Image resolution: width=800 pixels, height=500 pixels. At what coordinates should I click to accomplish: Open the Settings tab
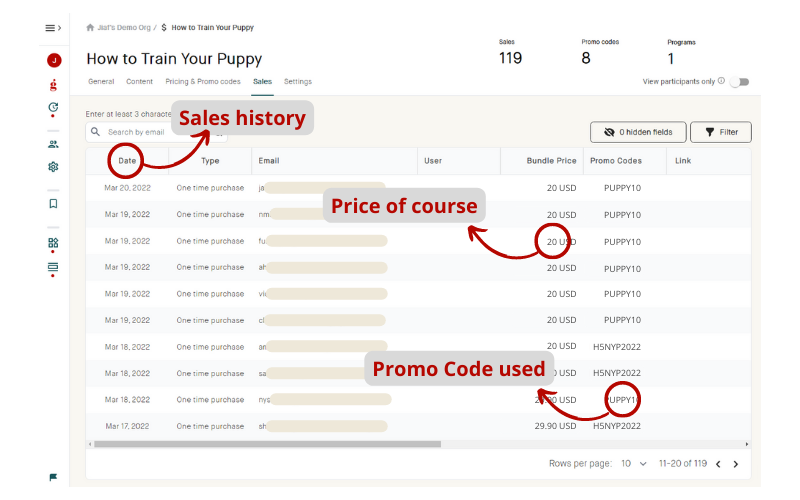297,82
